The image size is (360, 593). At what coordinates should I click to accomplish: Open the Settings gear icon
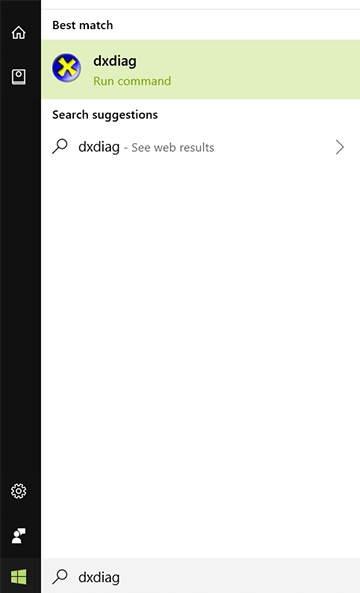[19, 491]
